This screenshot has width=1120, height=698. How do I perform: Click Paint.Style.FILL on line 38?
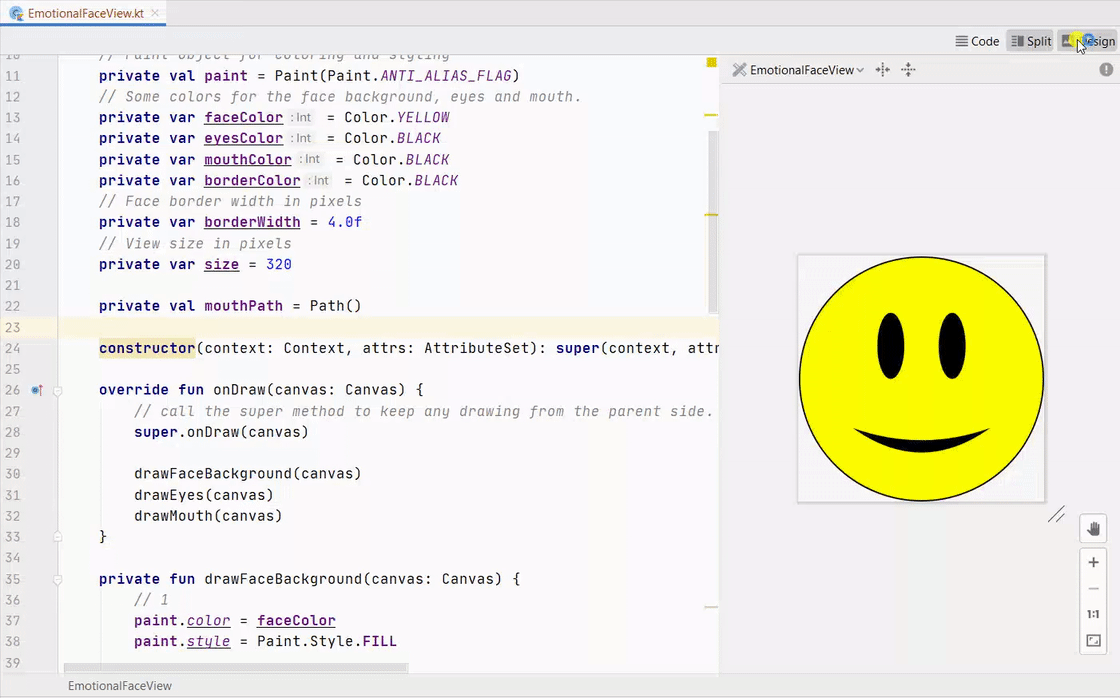[x=326, y=641]
